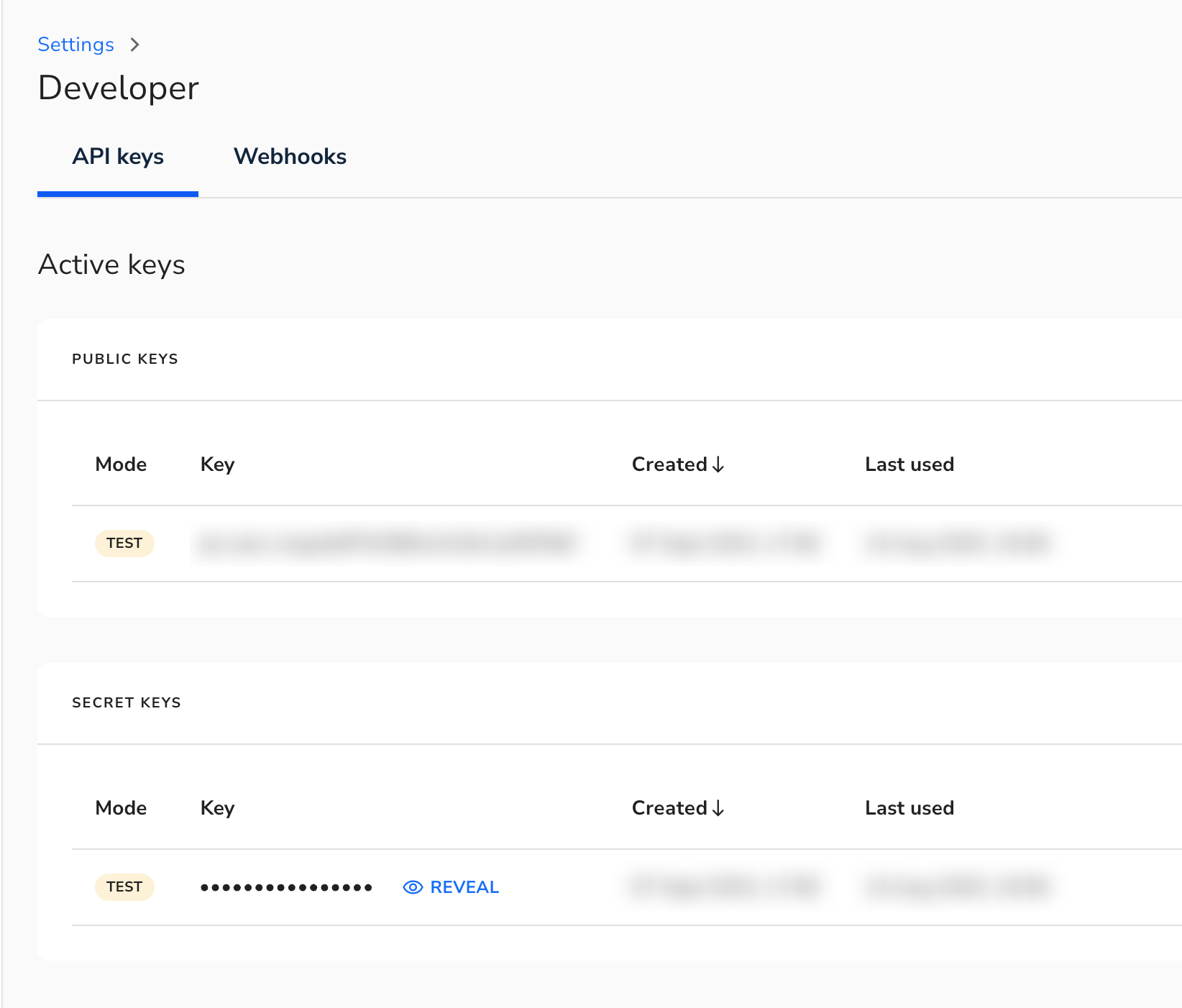Click the masked secret key dots
Screen dimensions: 1182x1008
[x=286, y=887]
